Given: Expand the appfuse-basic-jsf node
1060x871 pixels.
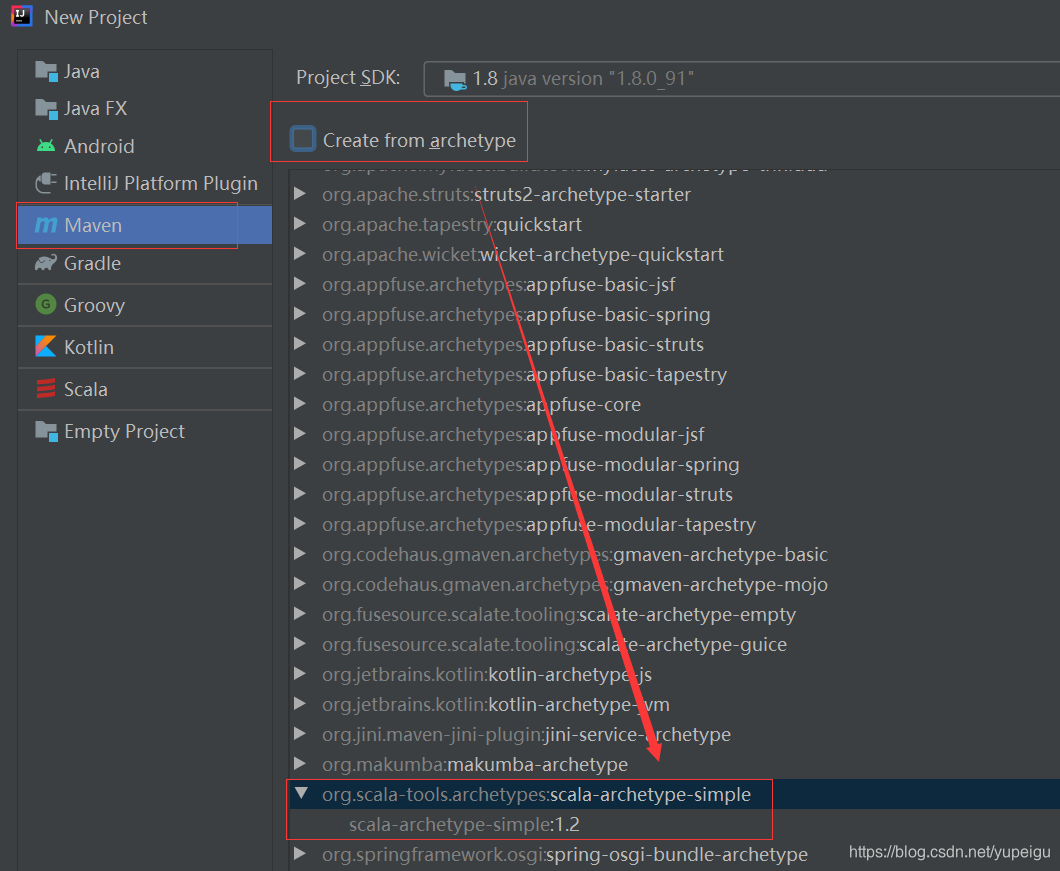Looking at the screenshot, I should (x=300, y=284).
